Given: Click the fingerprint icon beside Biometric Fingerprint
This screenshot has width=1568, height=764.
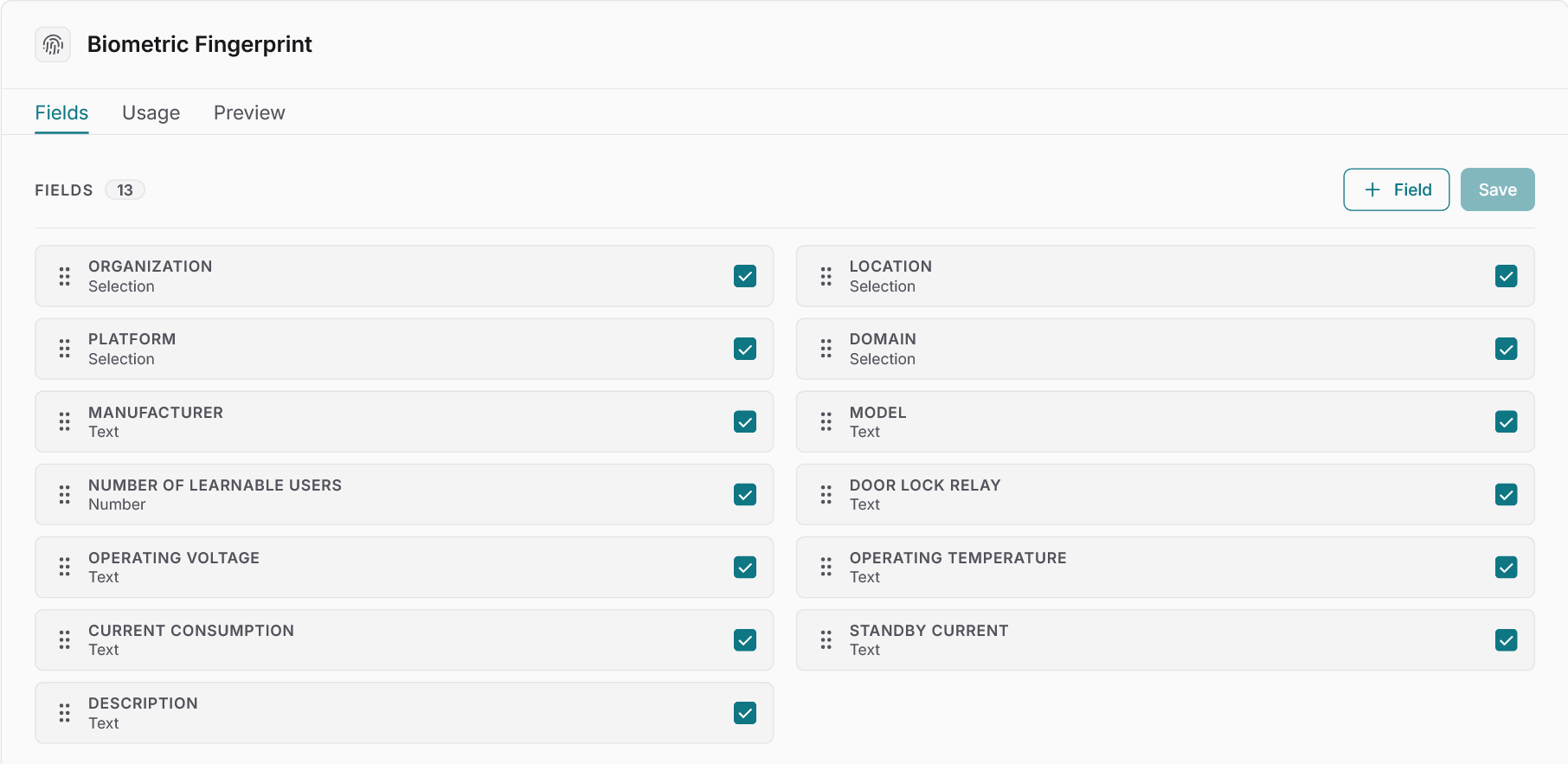Looking at the screenshot, I should click(53, 44).
